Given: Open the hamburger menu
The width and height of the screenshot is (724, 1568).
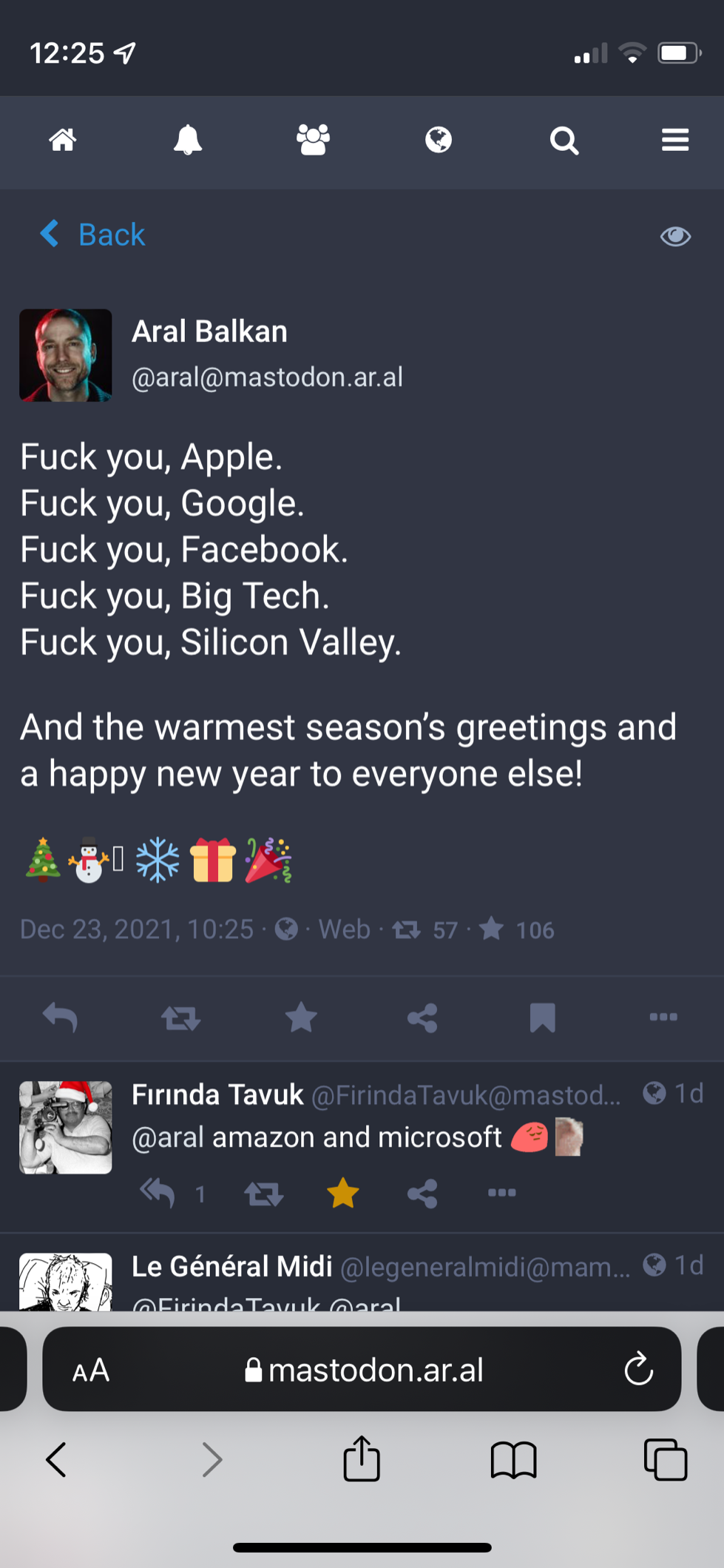Looking at the screenshot, I should click(x=675, y=140).
